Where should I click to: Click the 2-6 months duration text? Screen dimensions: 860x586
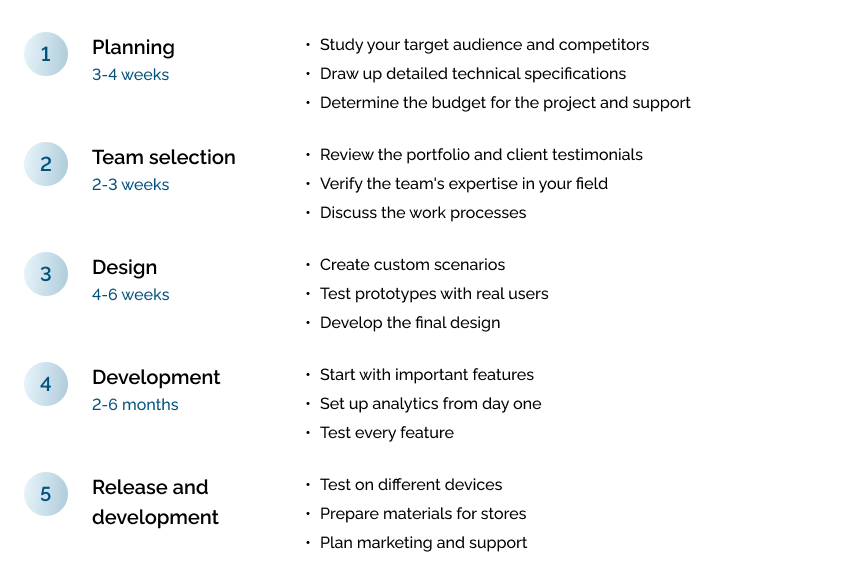coord(135,405)
